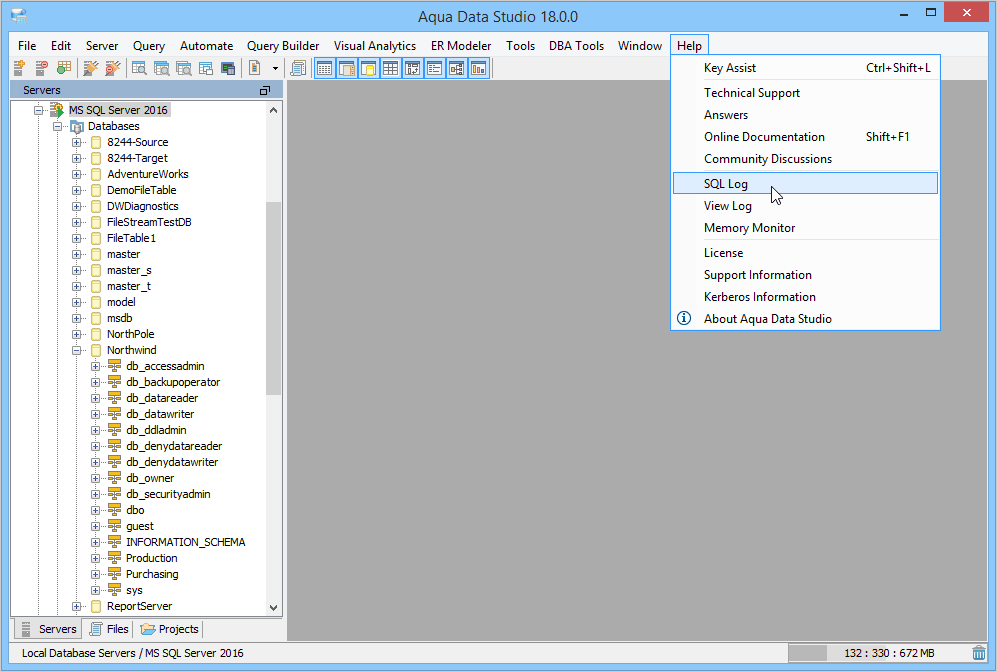Toggle the bar chart view button
Image resolution: width=997 pixels, height=672 pixels.
[x=479, y=68]
